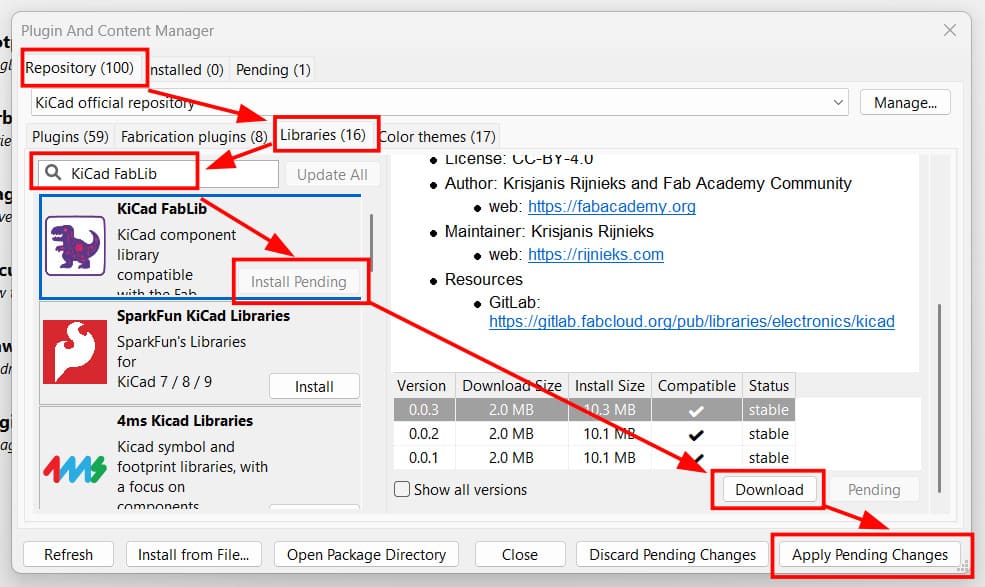
Task: Click Apply Pending Changes
Action: click(869, 555)
